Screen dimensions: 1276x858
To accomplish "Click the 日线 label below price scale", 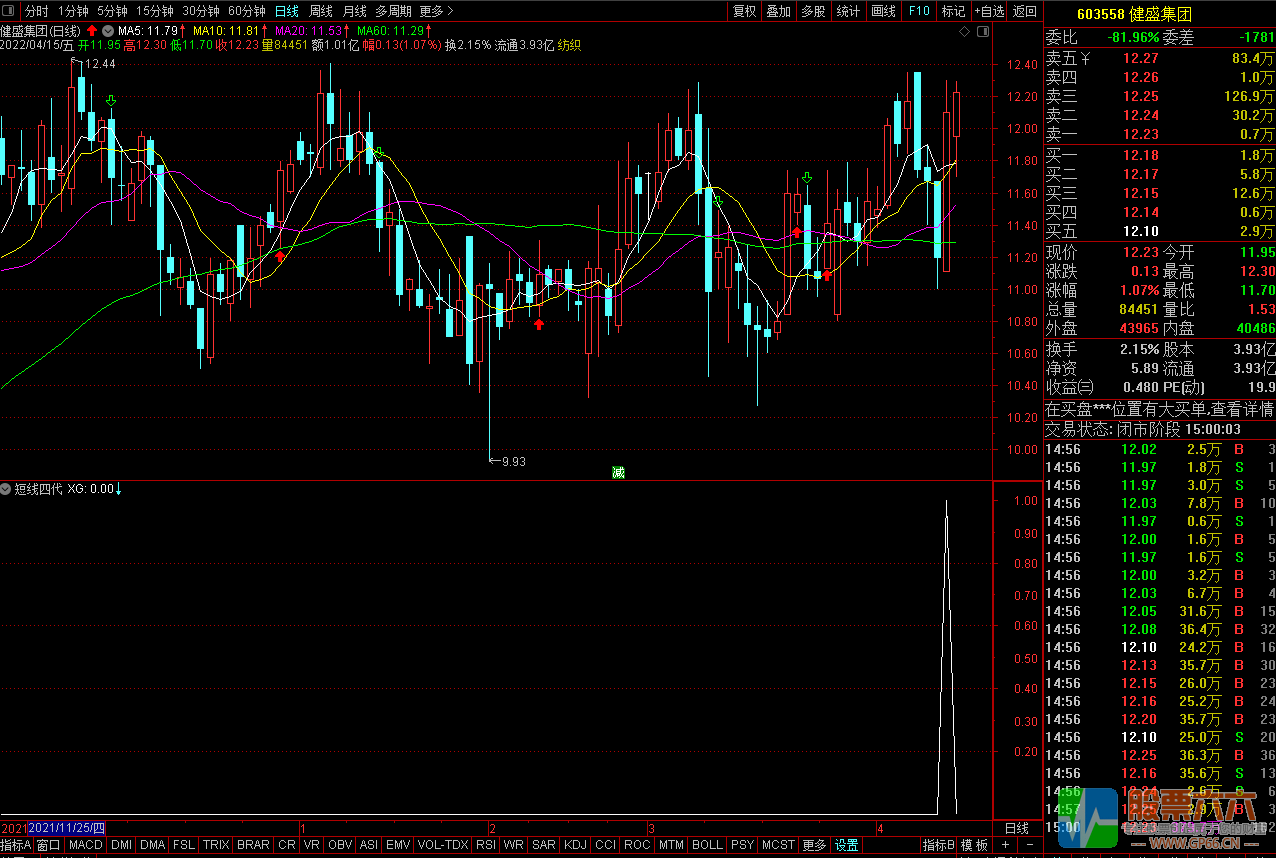I will (1017, 828).
